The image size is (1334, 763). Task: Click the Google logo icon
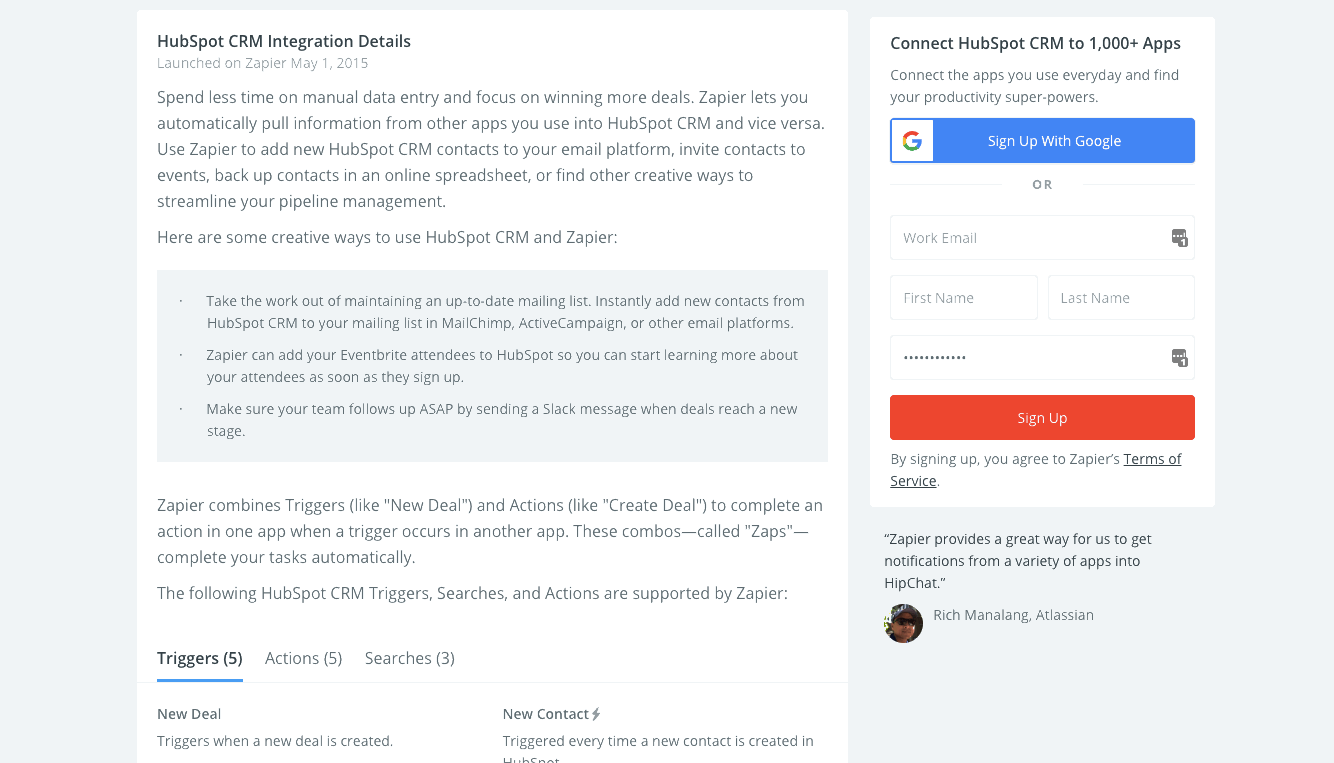click(x=912, y=141)
